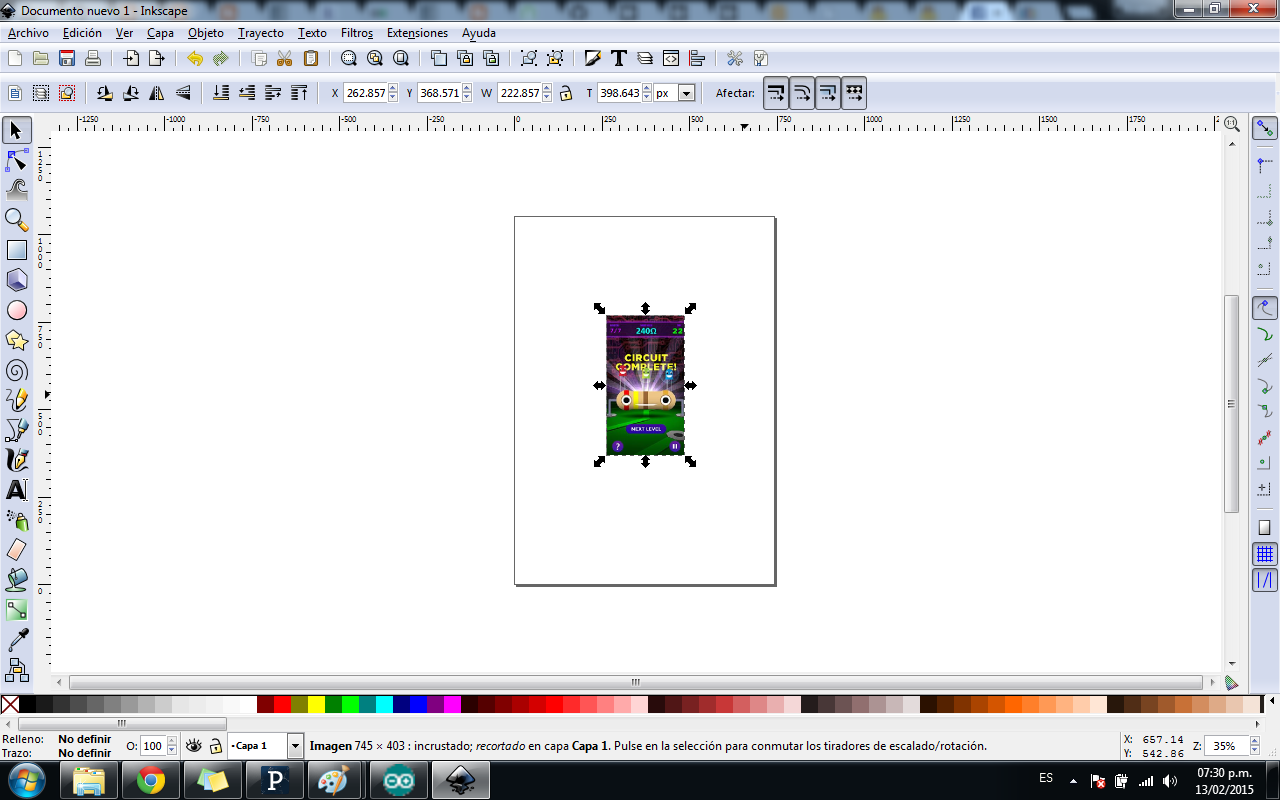Open the Capa menu
This screenshot has height=800, width=1280.
(x=160, y=33)
